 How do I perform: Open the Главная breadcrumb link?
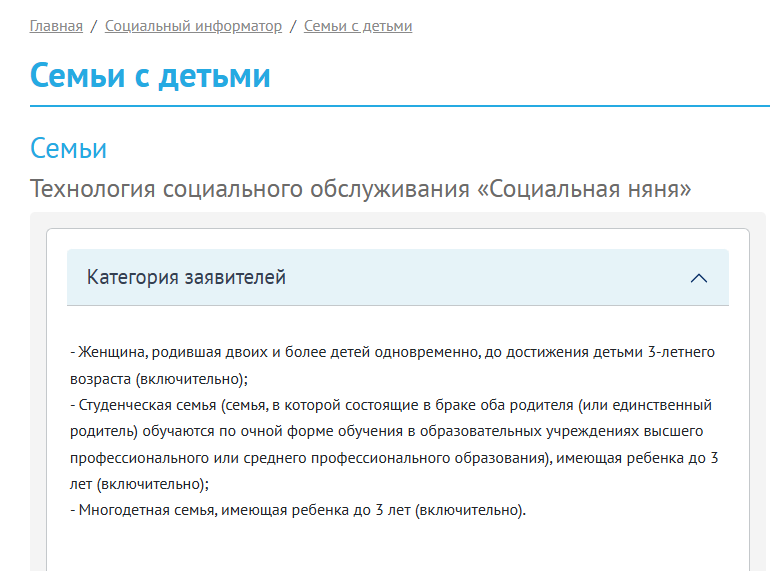(56, 26)
